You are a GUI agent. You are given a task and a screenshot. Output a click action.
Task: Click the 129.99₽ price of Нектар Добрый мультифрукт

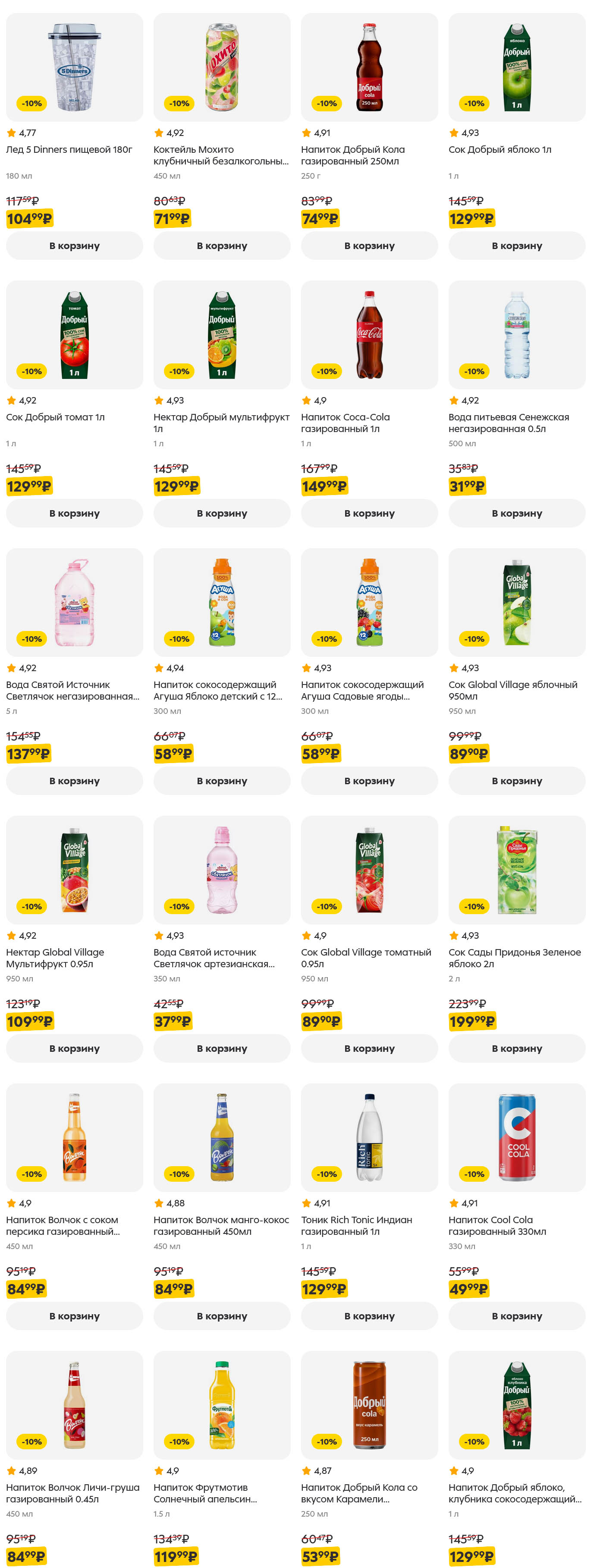176,486
